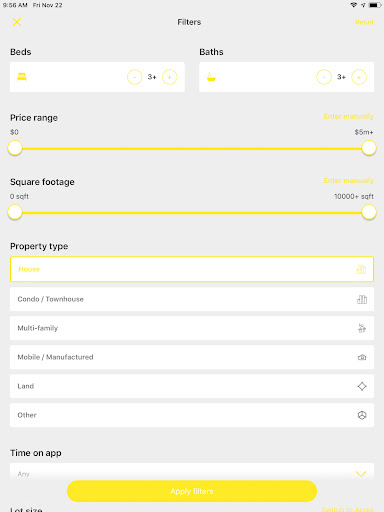
Task: Tap the 0 sqft minimum label
Action: [x=19, y=196]
